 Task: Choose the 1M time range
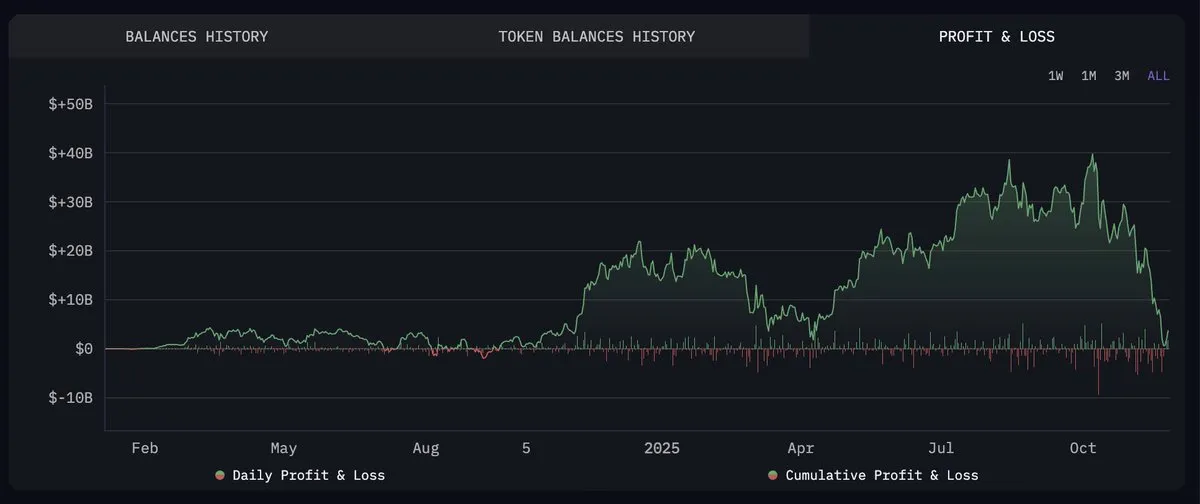tap(1089, 76)
